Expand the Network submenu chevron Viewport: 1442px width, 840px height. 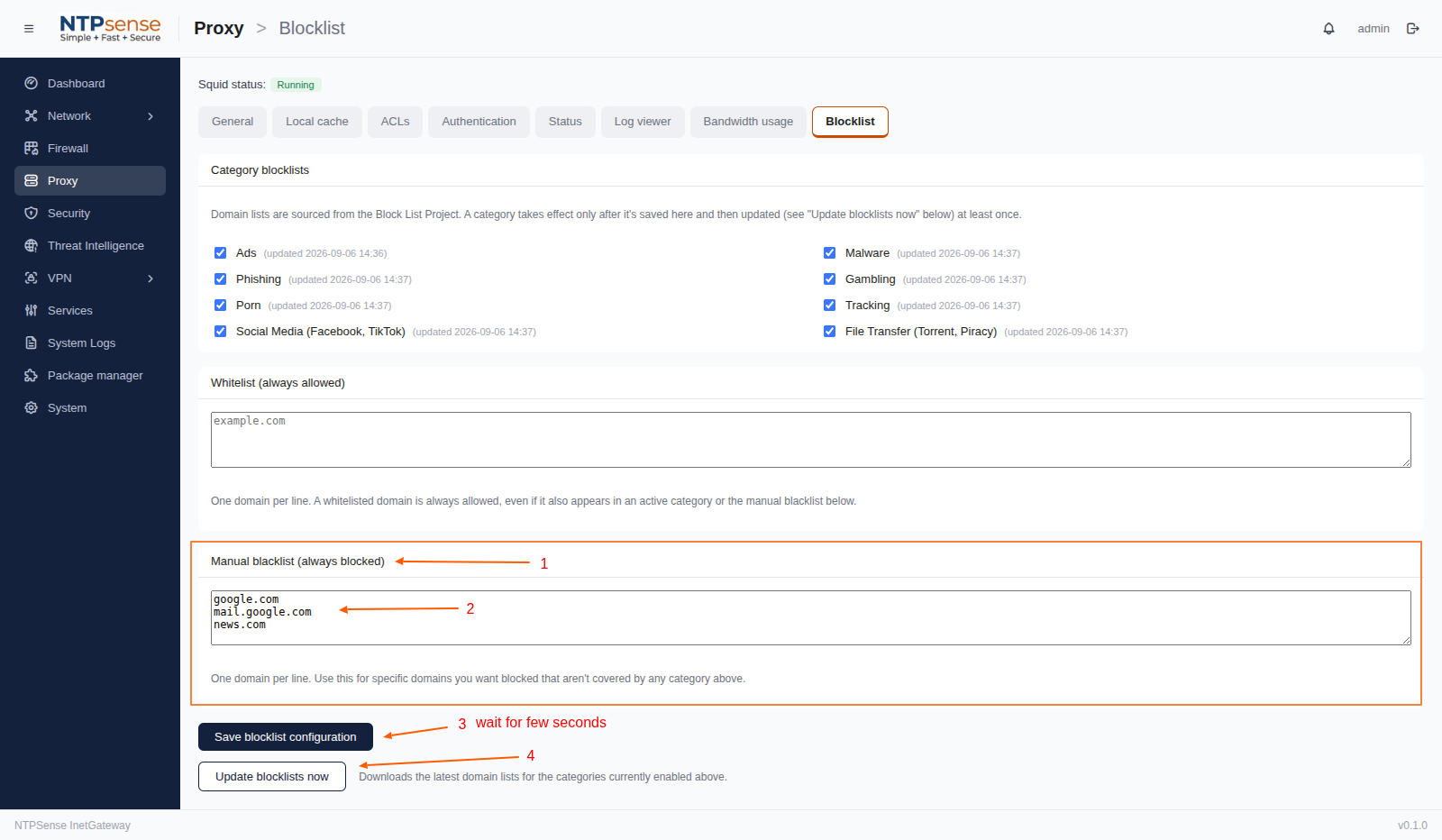151,116
